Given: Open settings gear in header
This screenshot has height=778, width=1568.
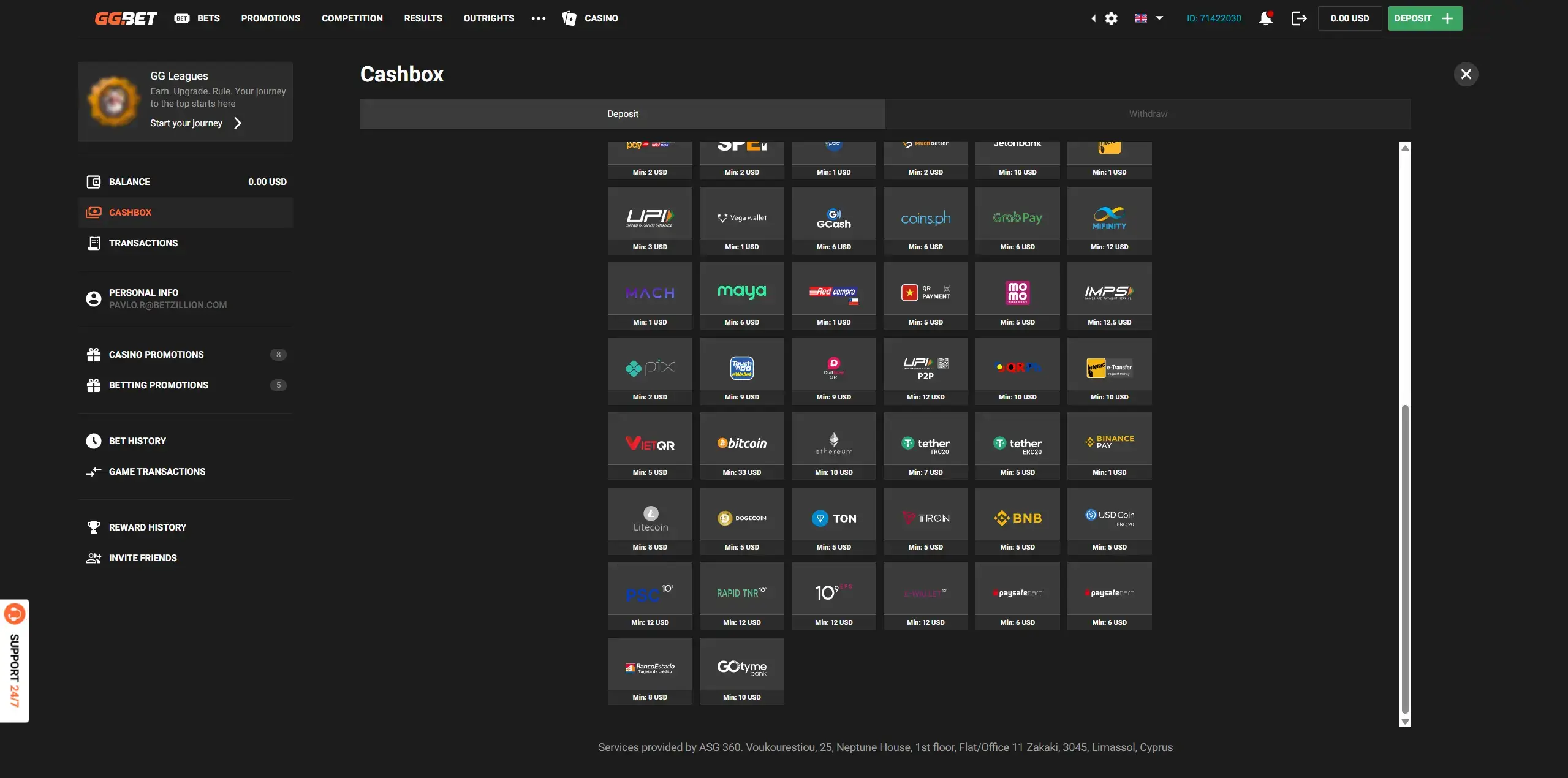Looking at the screenshot, I should pyautogui.click(x=1111, y=18).
